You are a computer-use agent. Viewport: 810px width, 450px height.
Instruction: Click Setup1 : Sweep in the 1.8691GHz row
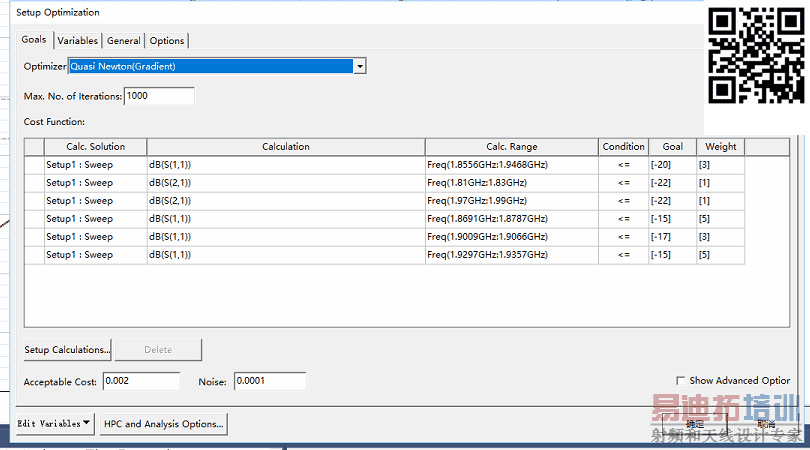pos(96,219)
